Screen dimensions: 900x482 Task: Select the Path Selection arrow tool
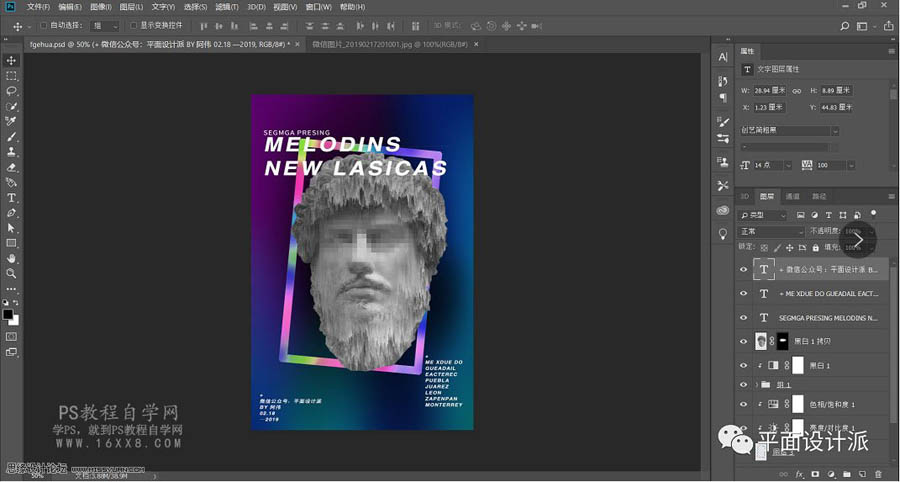pyautogui.click(x=11, y=228)
